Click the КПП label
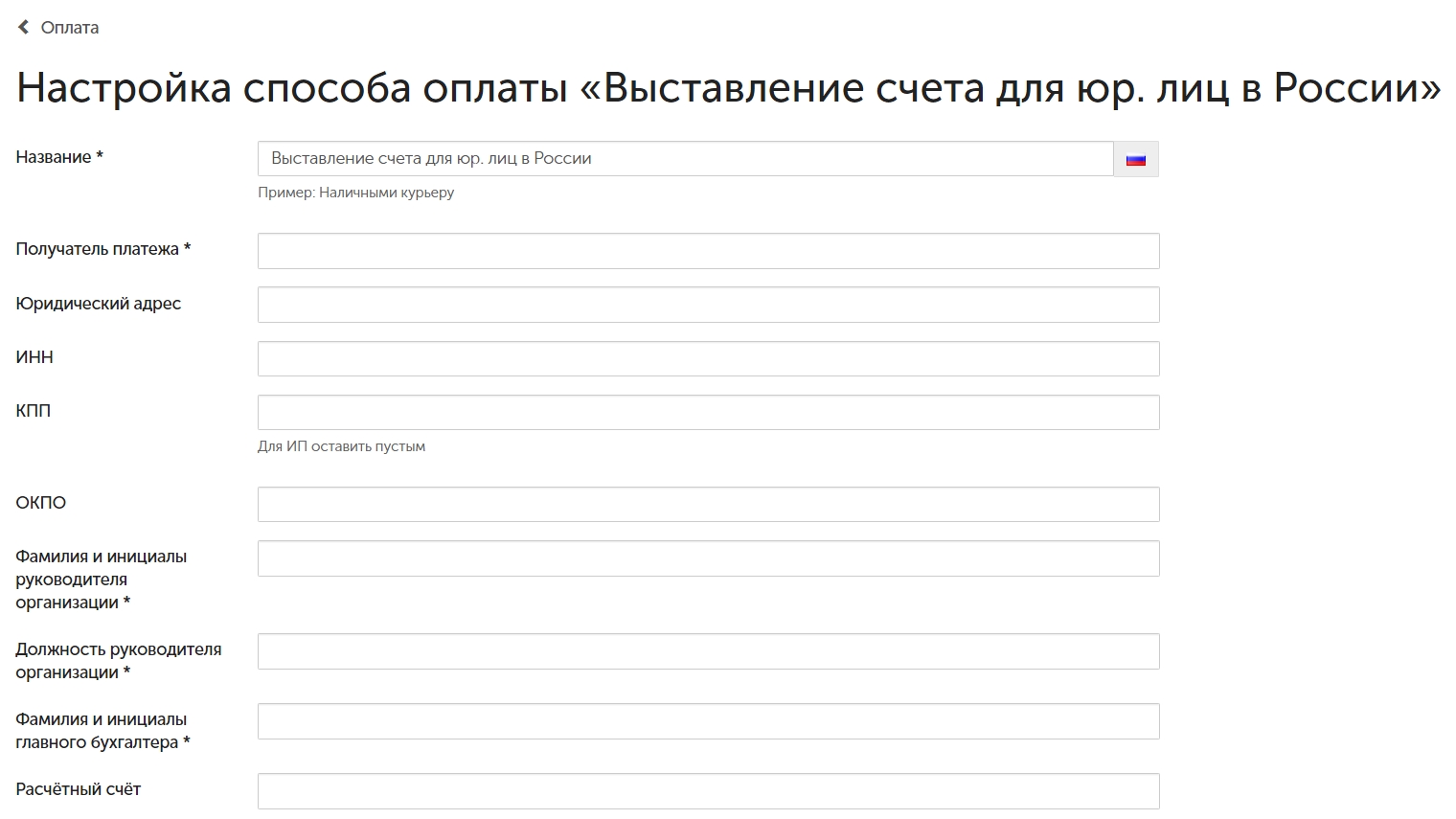Viewport: 1456px width, 819px height. [x=34, y=411]
